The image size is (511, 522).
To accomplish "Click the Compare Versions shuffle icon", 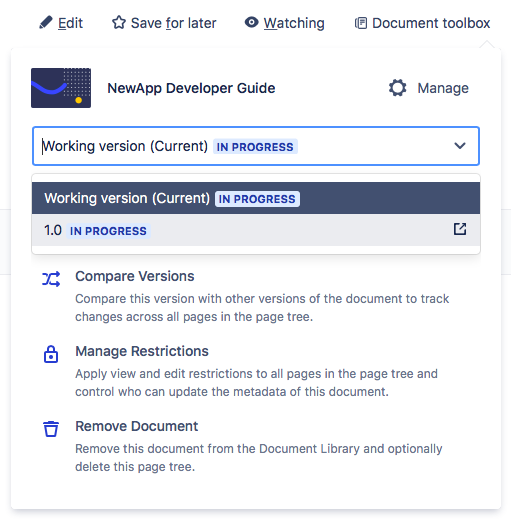I will click(x=51, y=279).
